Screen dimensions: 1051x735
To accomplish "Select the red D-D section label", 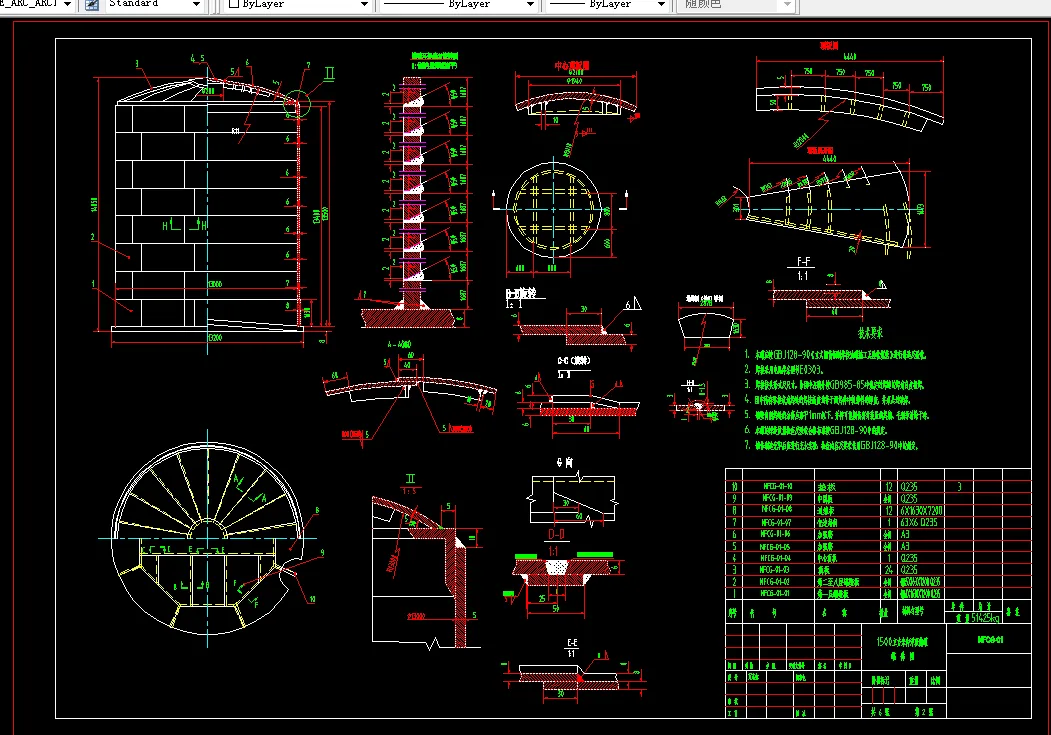I will point(556,534).
